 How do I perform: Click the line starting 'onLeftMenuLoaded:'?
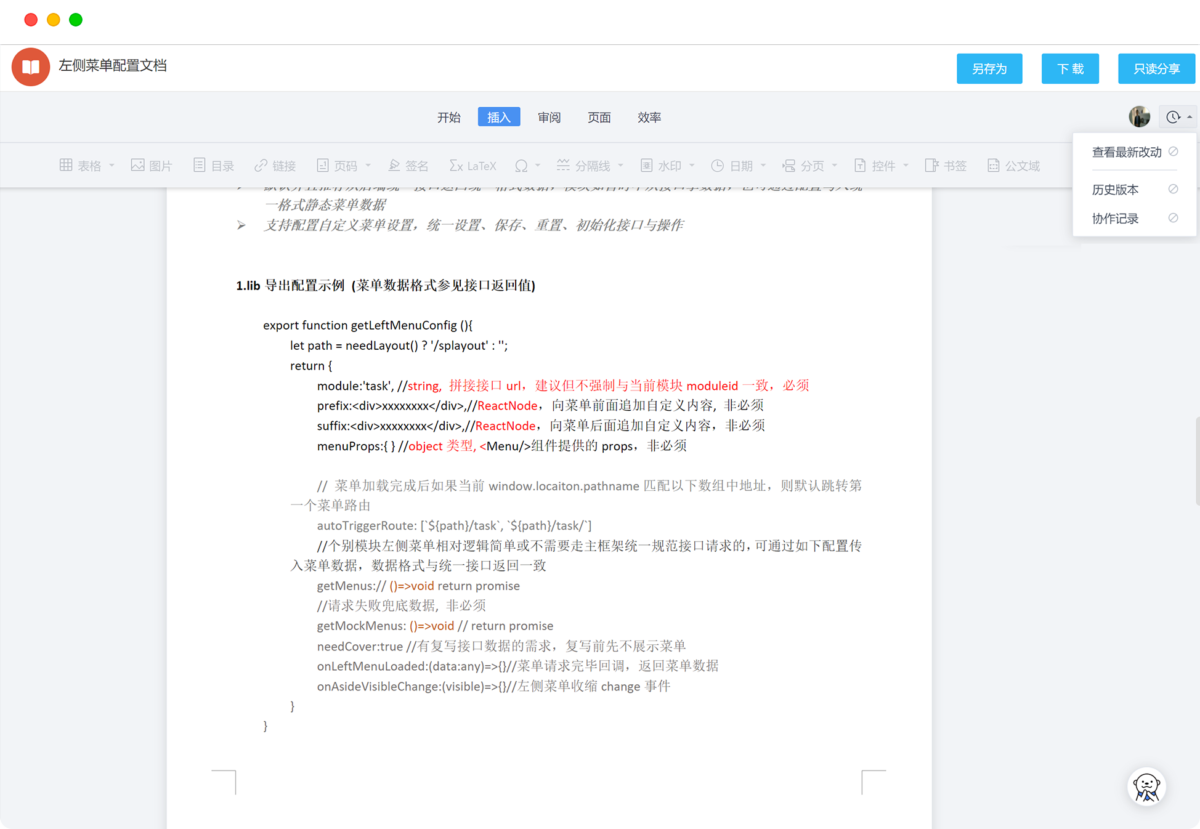pos(518,666)
